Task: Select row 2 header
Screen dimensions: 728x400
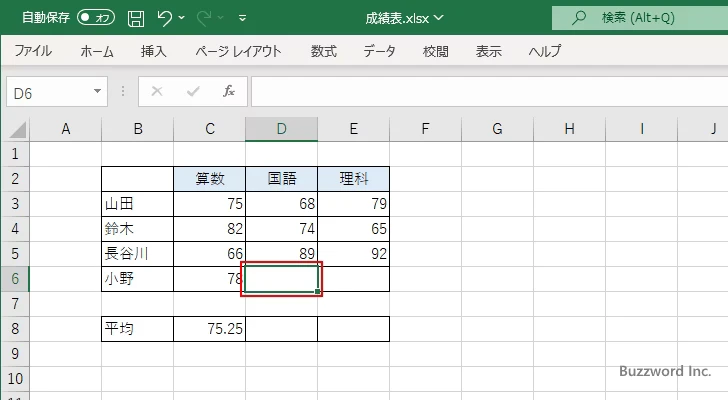Action: click(x=15, y=179)
